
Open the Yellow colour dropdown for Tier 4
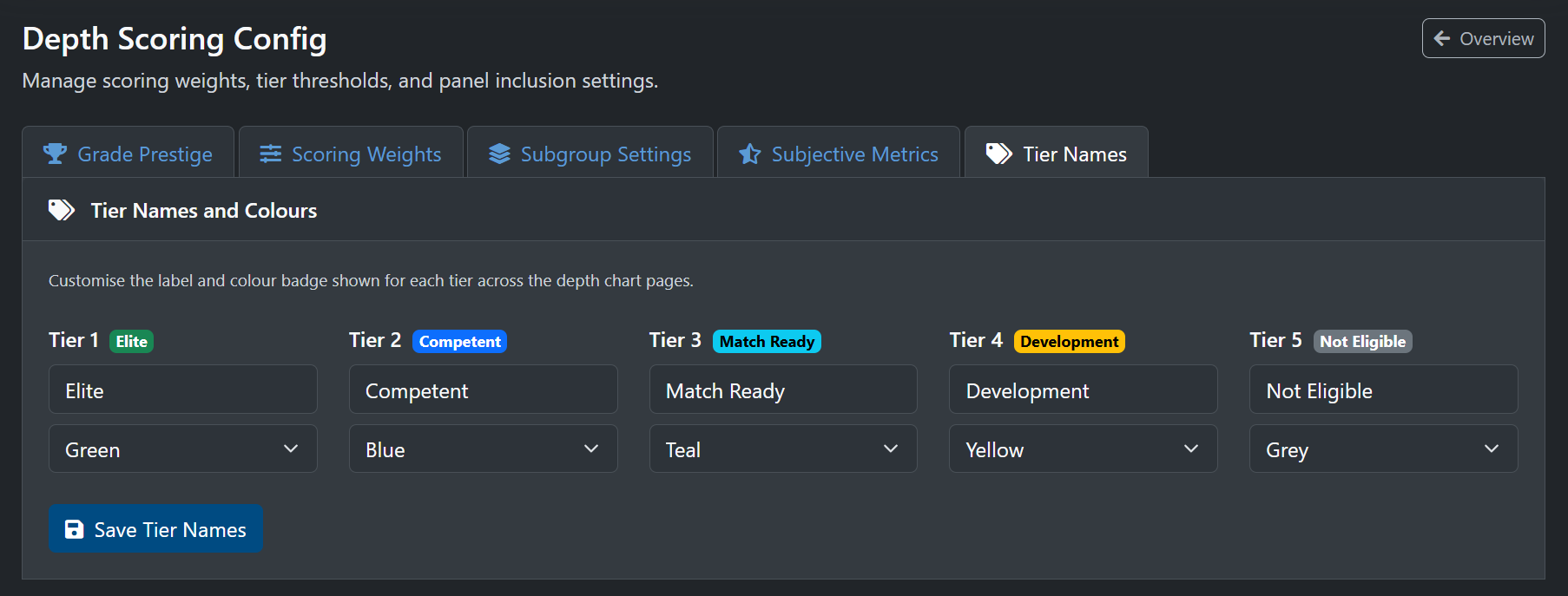tap(1083, 449)
